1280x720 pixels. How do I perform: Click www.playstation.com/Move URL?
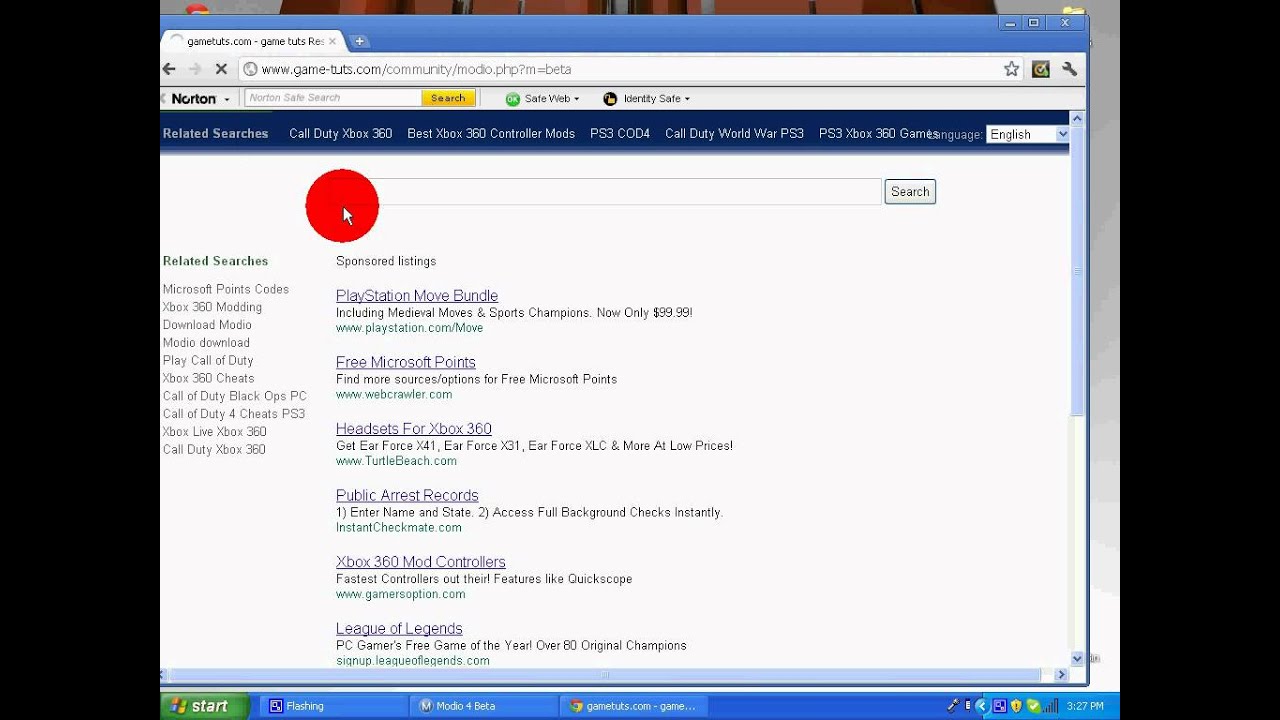409,328
